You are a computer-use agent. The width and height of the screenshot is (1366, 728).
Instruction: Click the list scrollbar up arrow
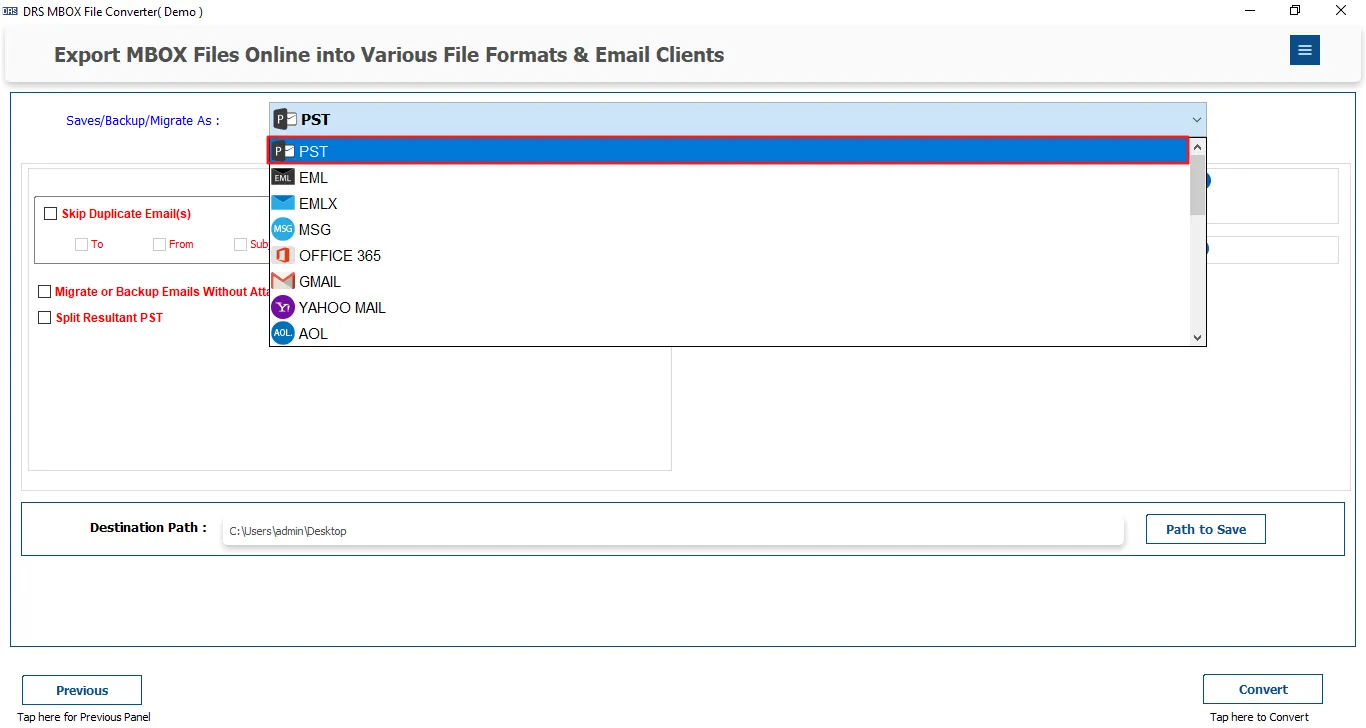click(1198, 147)
